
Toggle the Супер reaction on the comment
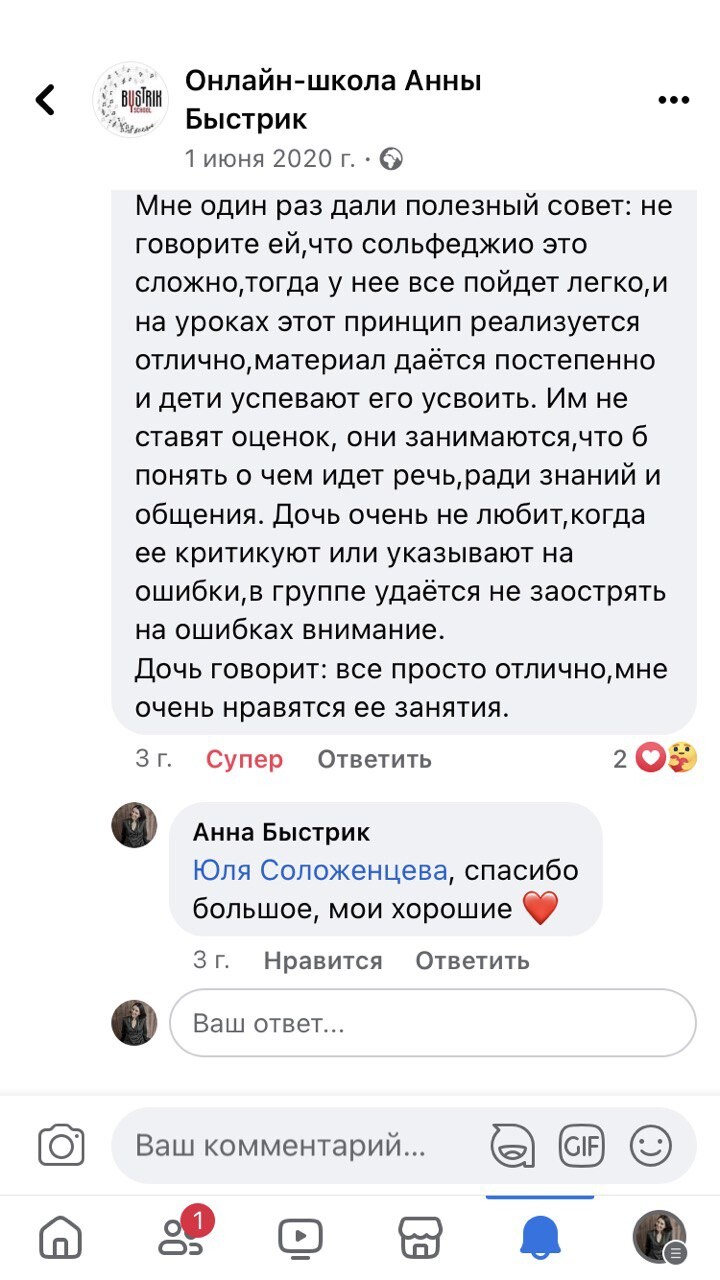click(x=244, y=759)
